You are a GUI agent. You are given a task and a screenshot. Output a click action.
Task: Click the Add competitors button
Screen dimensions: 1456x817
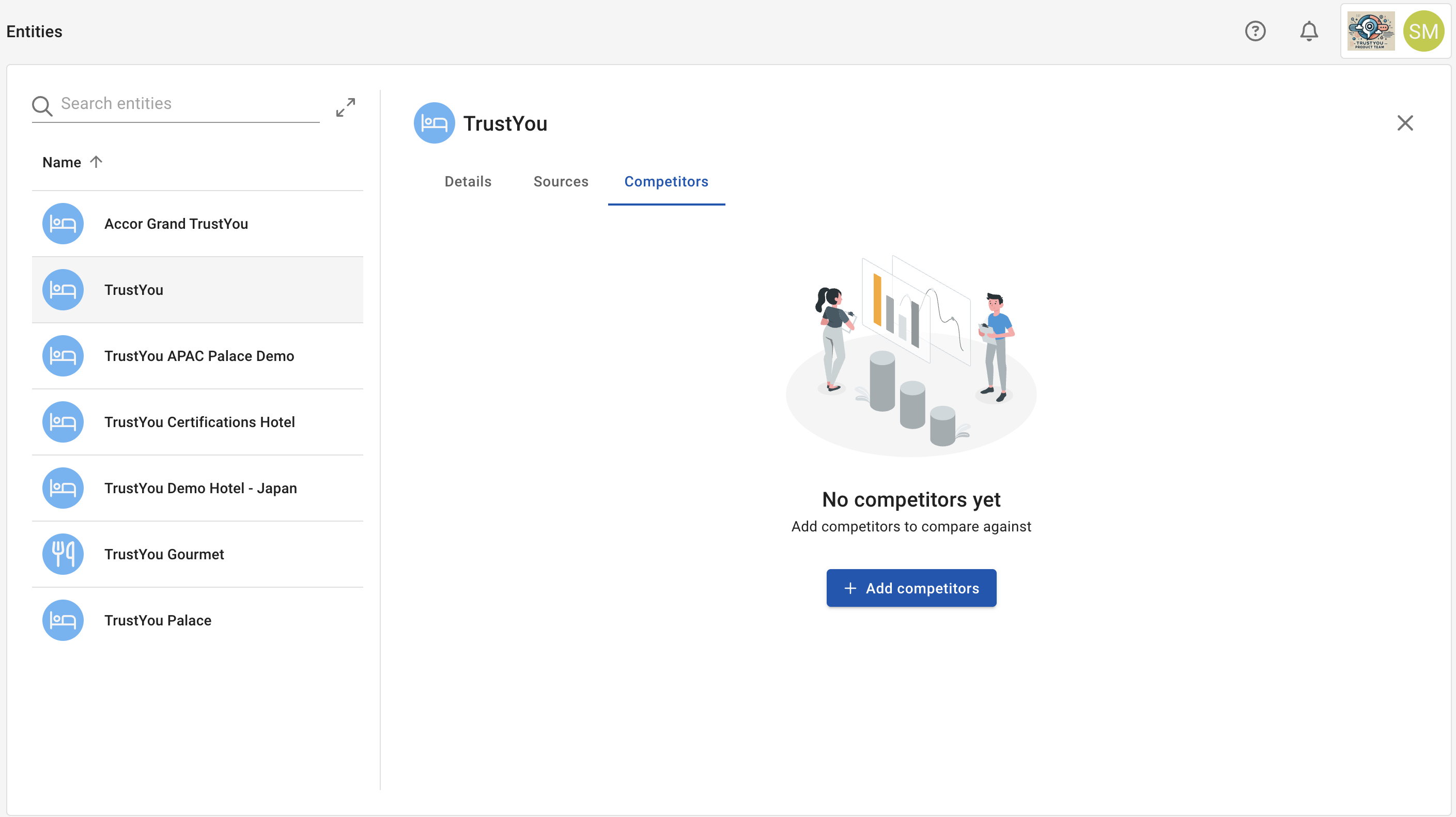[911, 588]
